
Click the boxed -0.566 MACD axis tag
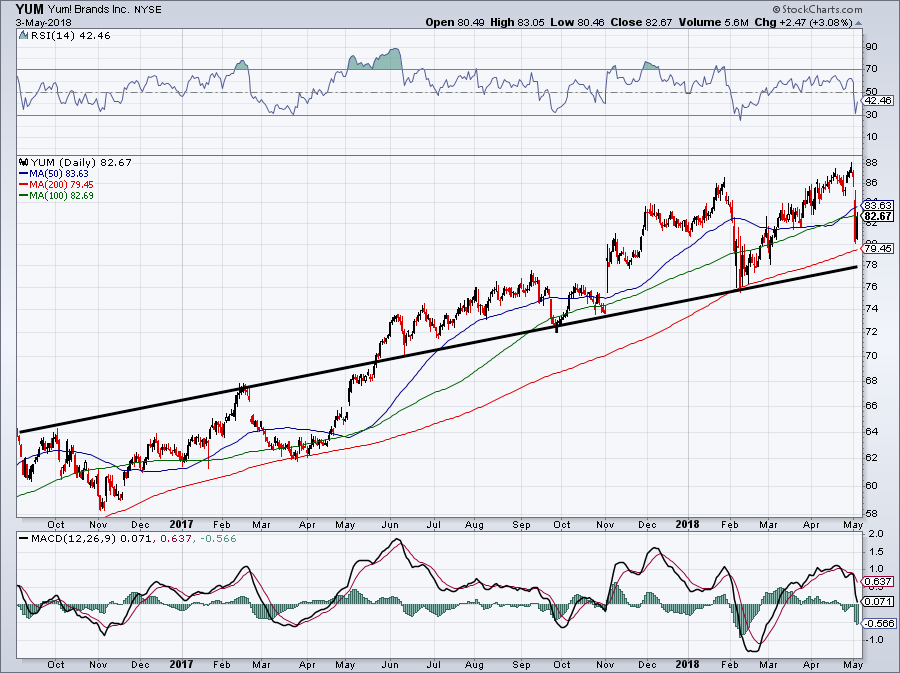pos(878,624)
